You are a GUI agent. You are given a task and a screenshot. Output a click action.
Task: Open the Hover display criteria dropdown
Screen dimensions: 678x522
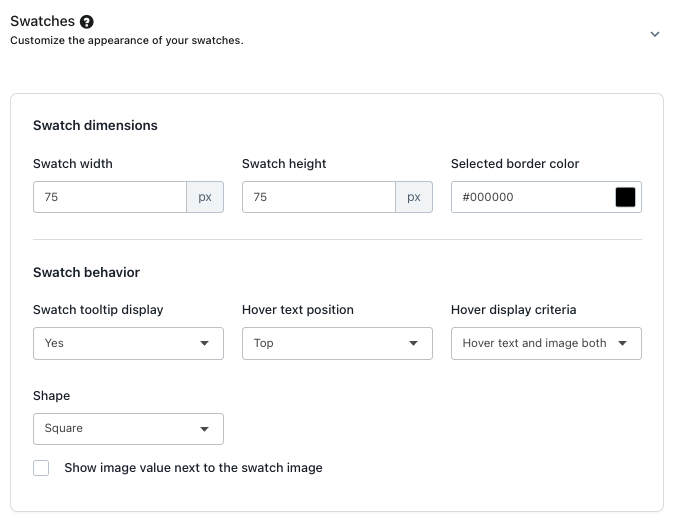[x=546, y=343]
